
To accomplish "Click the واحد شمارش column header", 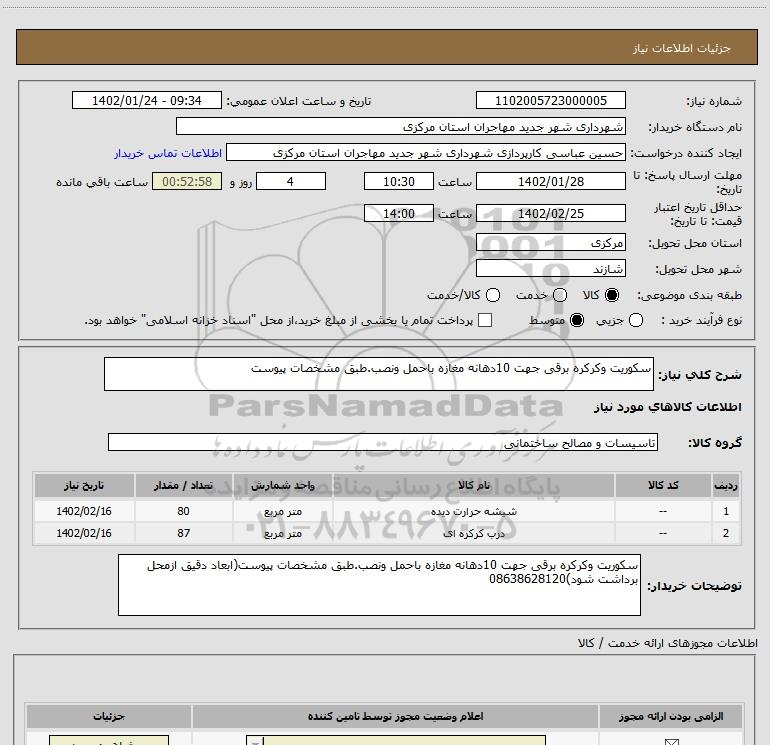I will tap(282, 485).
